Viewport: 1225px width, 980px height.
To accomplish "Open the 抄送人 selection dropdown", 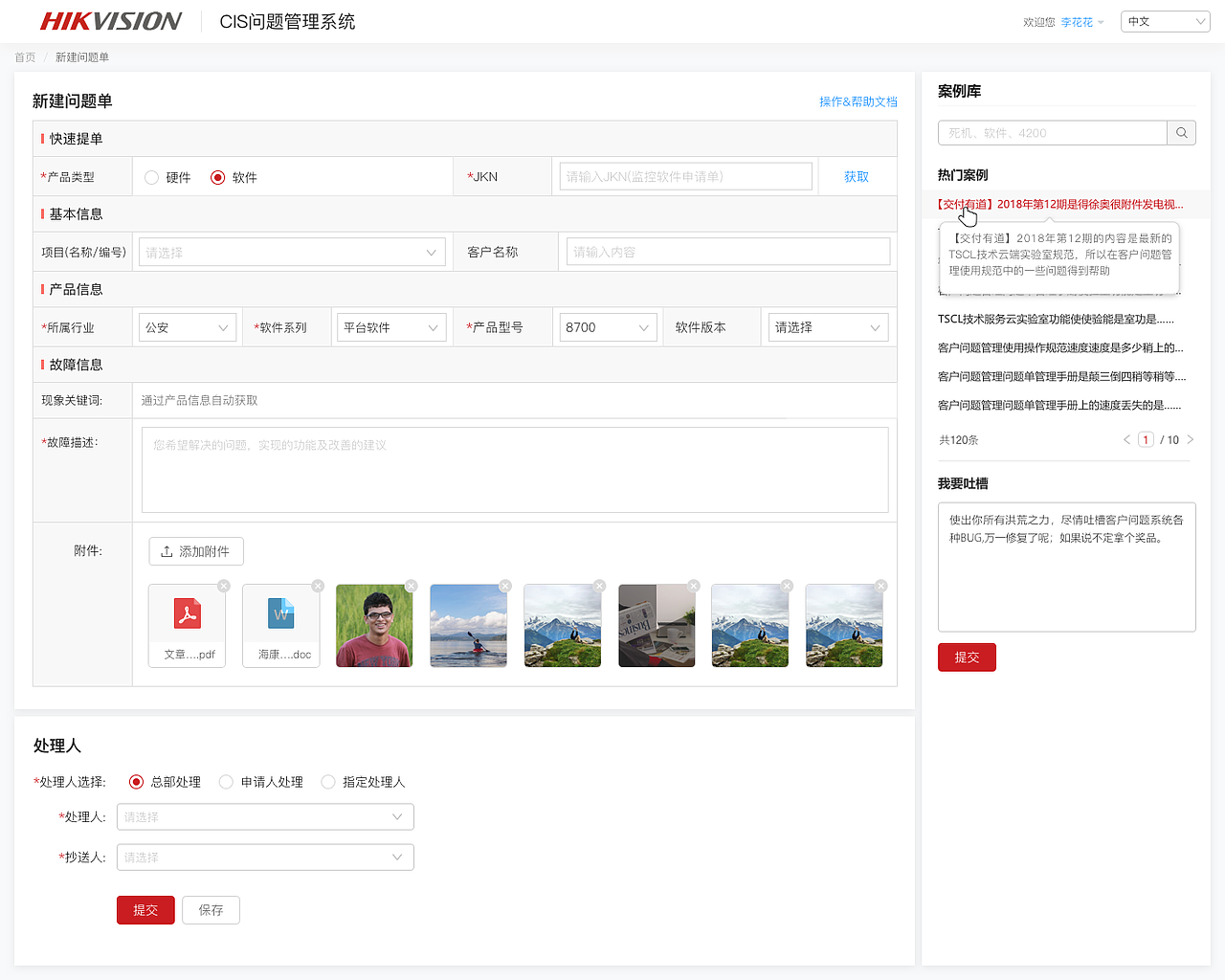I will point(265,857).
